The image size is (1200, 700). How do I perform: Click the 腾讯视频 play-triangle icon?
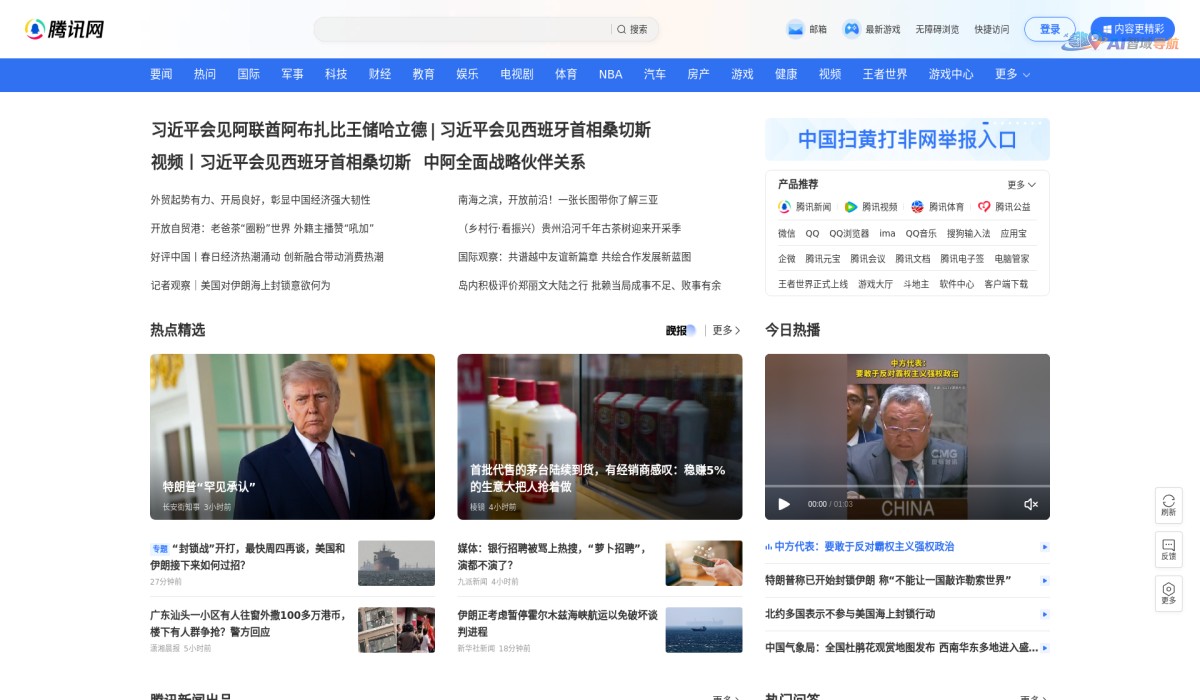coord(851,207)
